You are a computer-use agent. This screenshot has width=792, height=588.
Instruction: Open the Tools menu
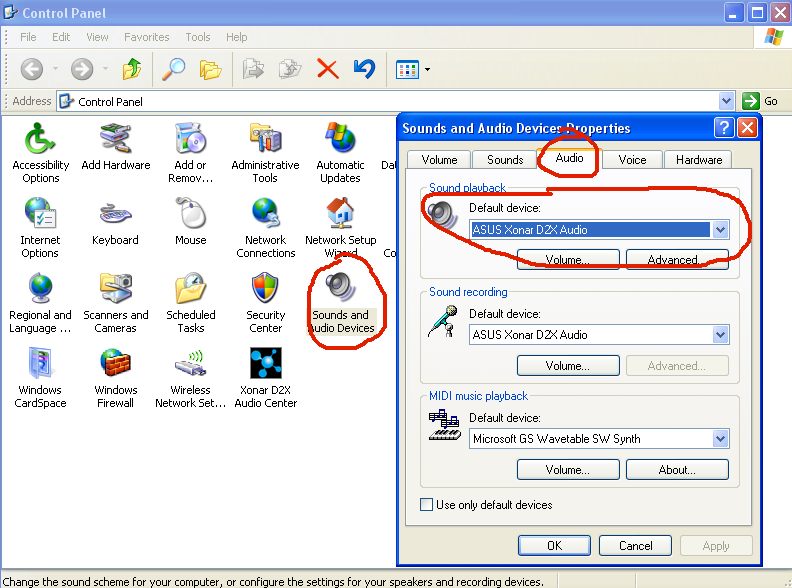tap(197, 37)
